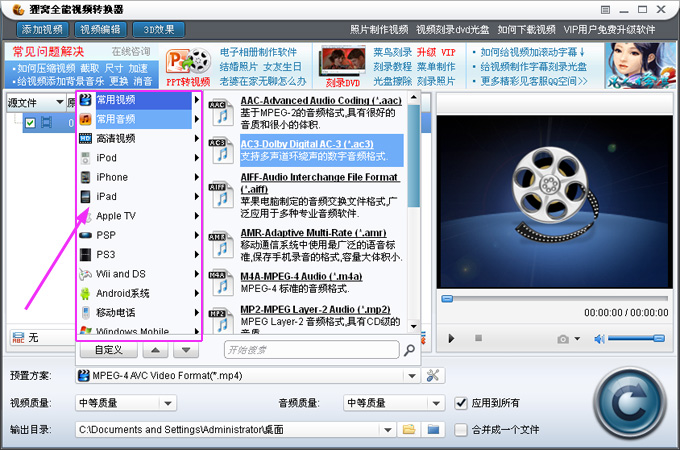Play the video preview
This screenshot has width=680, height=450.
tap(451, 338)
